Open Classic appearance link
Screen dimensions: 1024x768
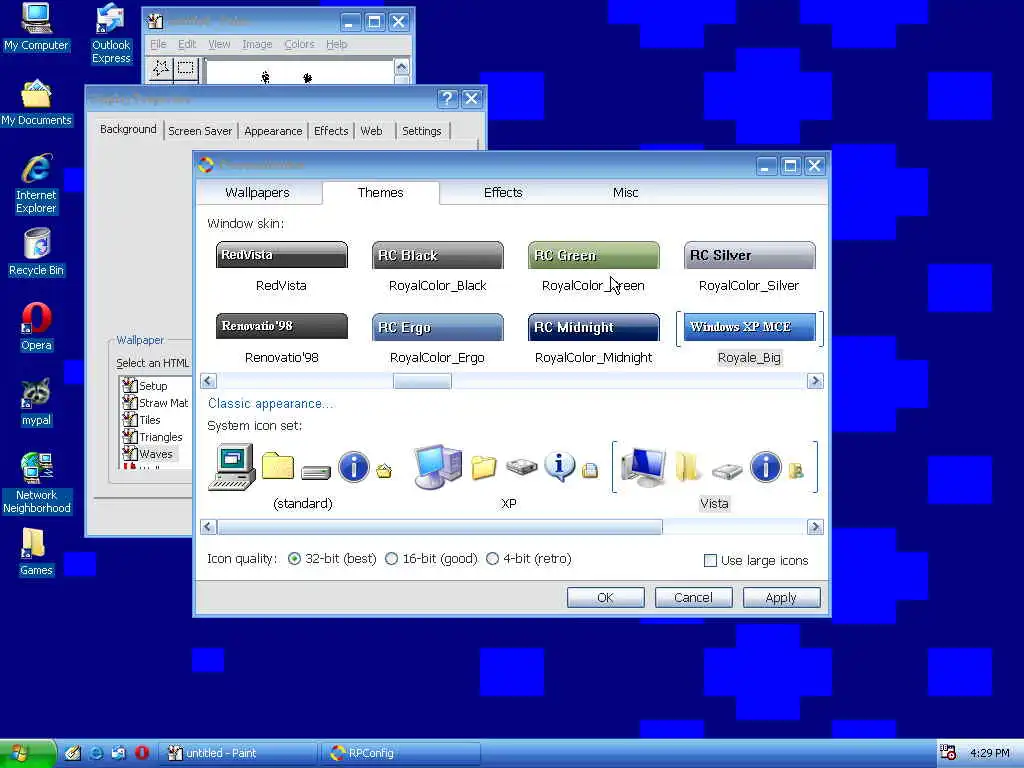click(270, 404)
